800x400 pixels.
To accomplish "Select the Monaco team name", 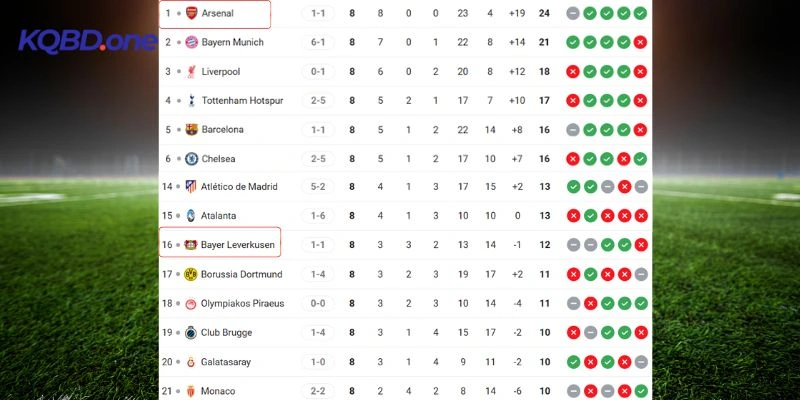I will click(219, 390).
